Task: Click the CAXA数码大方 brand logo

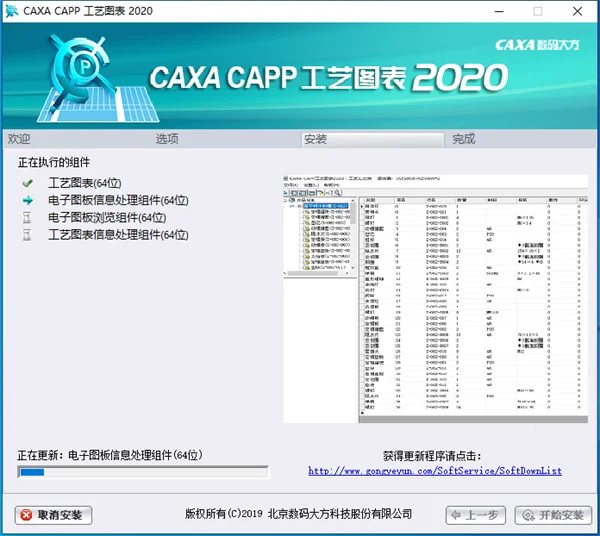Action: pyautogui.click(x=537, y=45)
